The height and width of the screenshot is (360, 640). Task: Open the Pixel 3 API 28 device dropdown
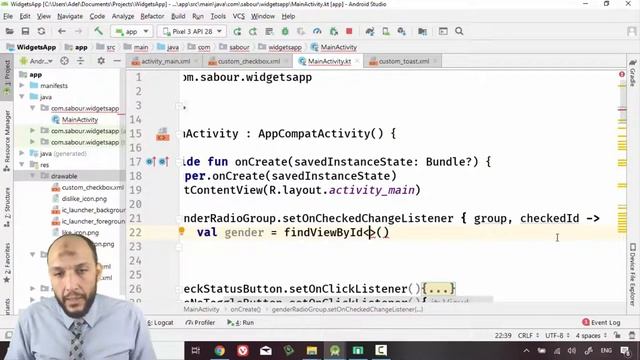click(192, 31)
